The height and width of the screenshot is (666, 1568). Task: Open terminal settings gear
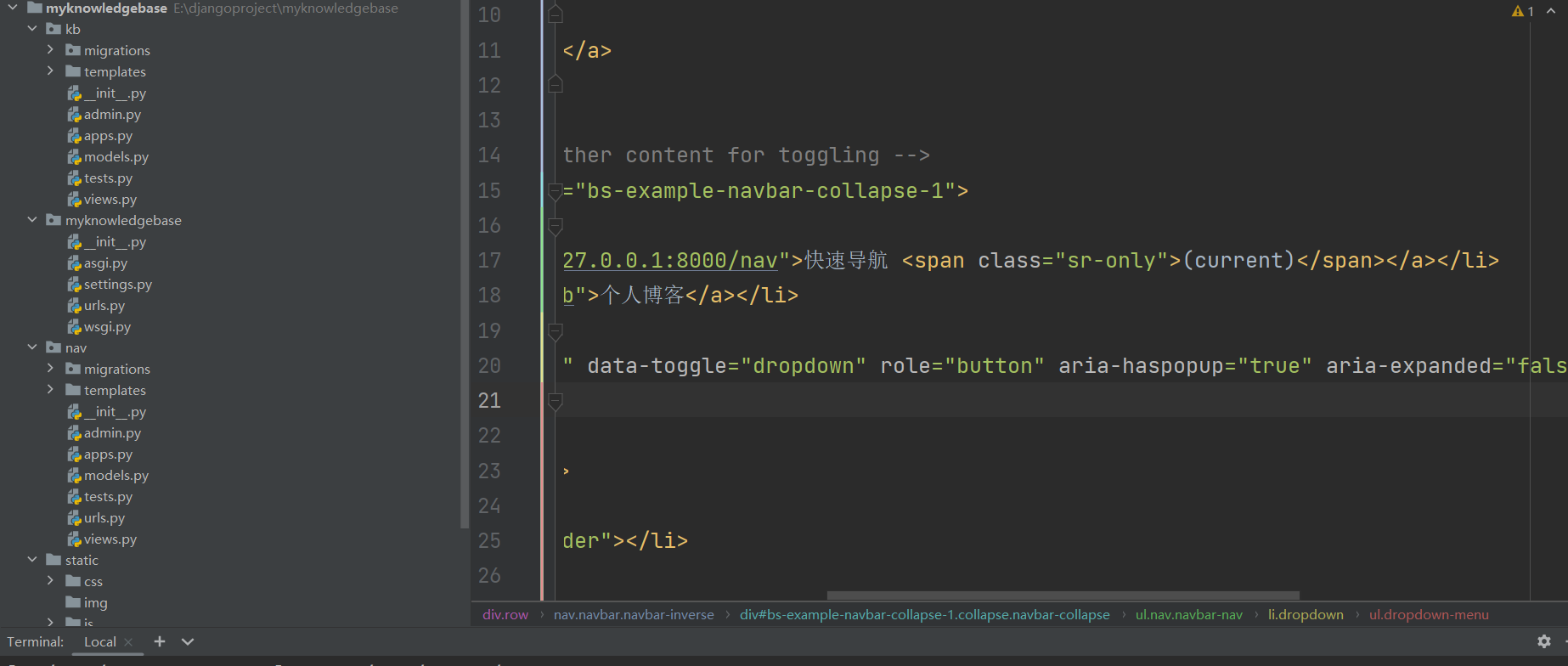click(x=1544, y=641)
